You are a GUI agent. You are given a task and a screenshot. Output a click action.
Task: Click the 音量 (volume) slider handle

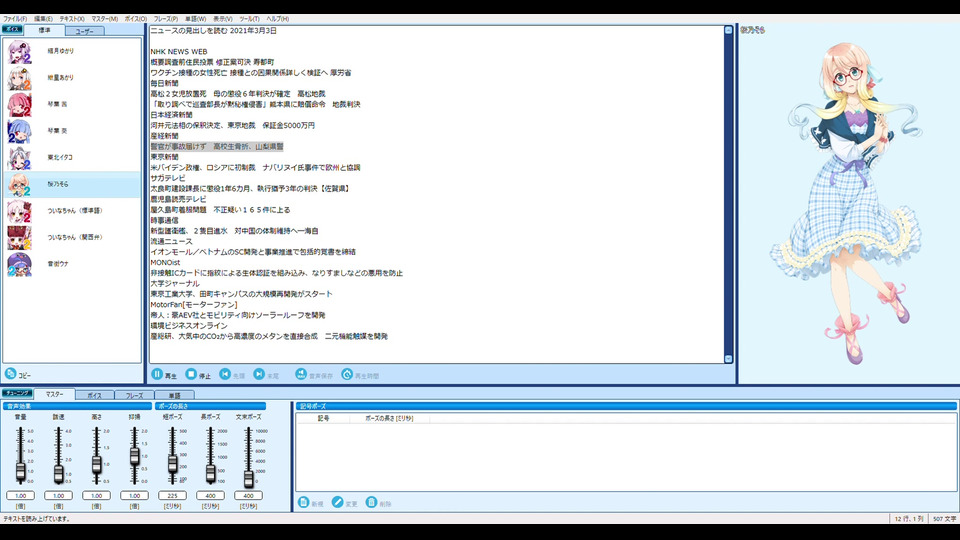20,471
